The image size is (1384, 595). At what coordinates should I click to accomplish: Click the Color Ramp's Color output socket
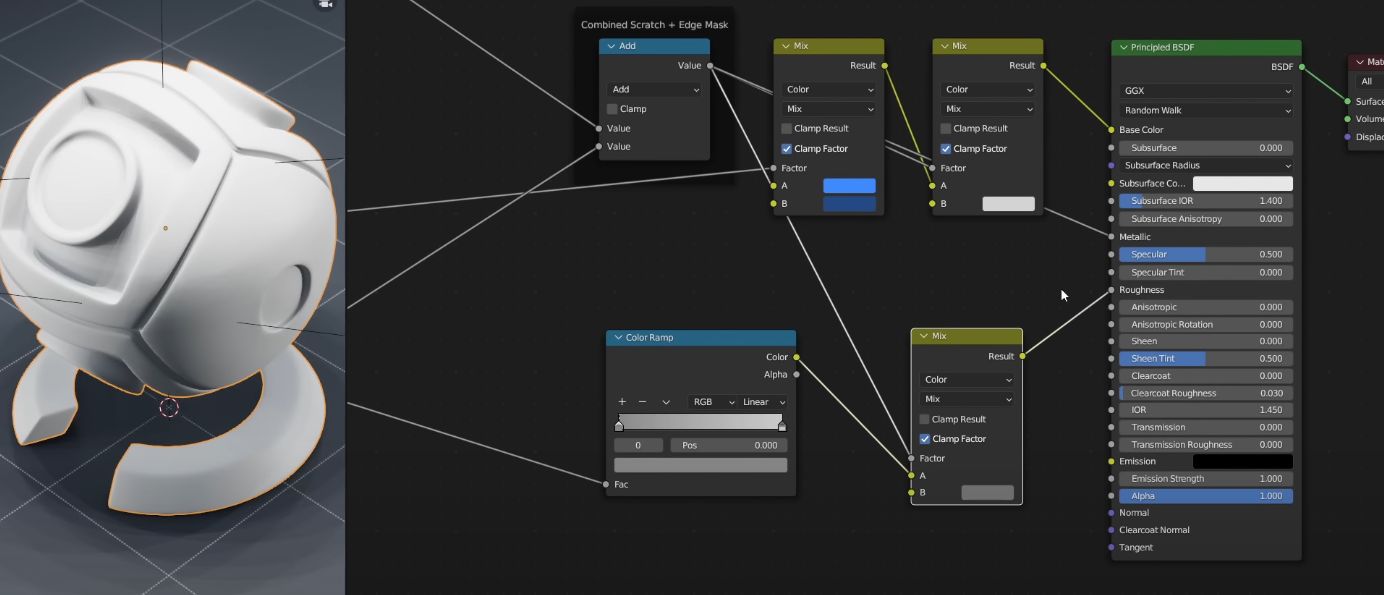point(796,357)
